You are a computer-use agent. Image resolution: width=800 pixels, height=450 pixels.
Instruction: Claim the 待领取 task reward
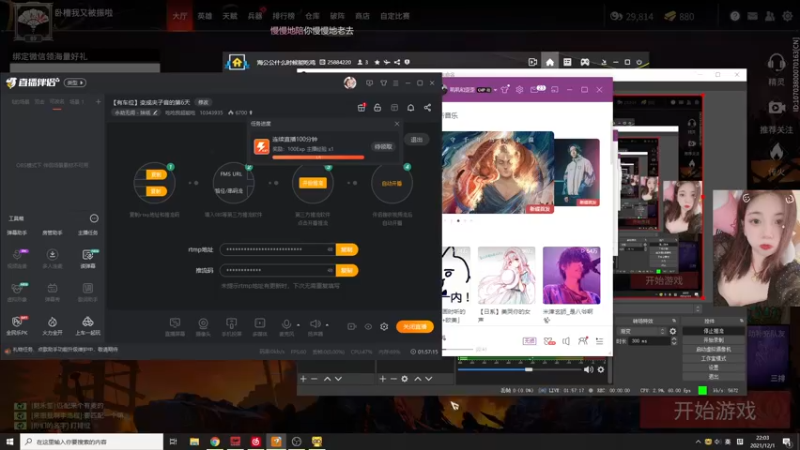(383, 147)
